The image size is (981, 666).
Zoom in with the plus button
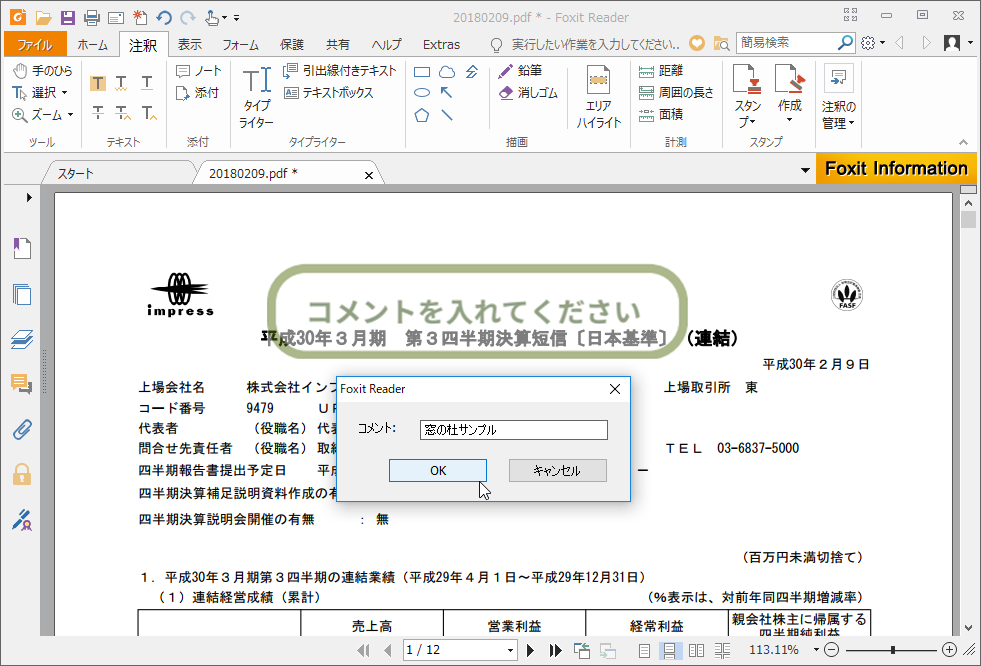pos(949,650)
